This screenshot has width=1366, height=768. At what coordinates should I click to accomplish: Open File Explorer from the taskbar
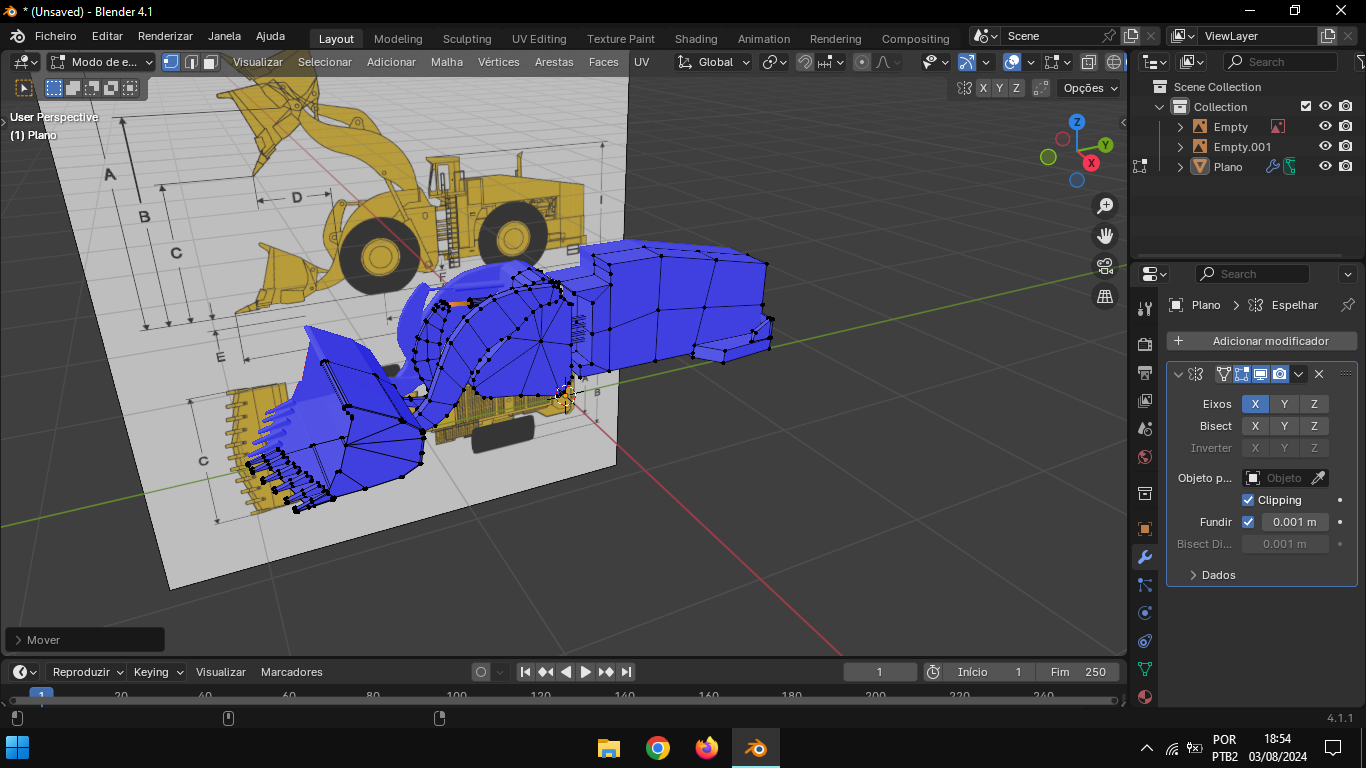(x=609, y=747)
